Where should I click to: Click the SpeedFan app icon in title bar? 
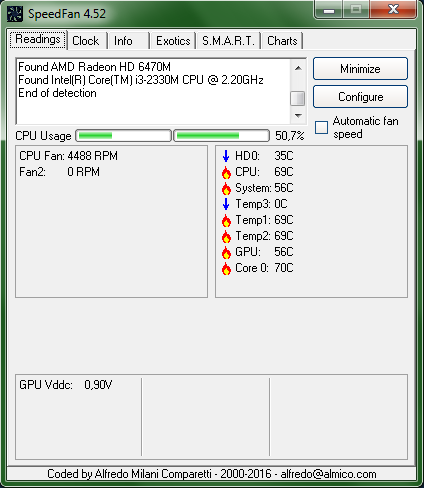(15, 14)
